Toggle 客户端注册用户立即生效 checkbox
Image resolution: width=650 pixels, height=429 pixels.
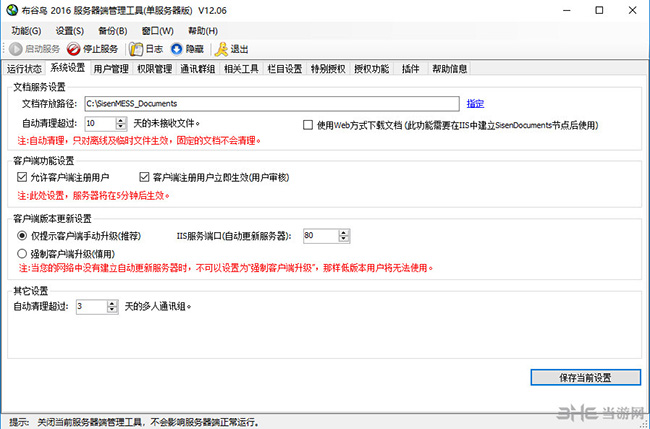click(x=144, y=177)
